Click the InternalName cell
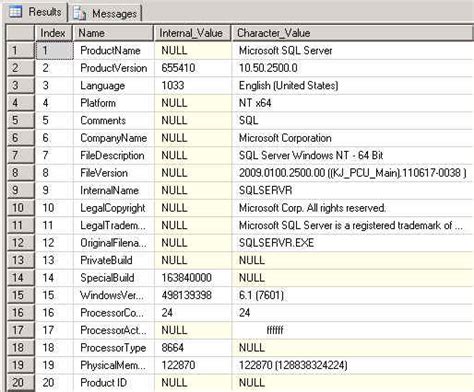This screenshot has height=392, width=474. pos(113,190)
